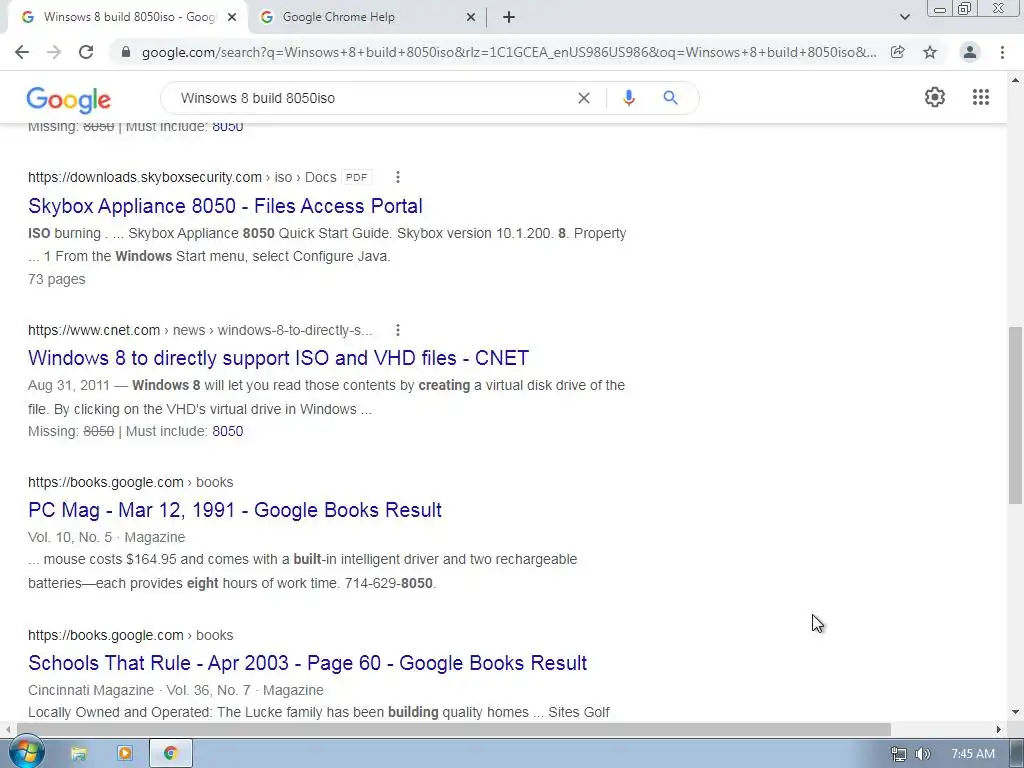Image resolution: width=1024 pixels, height=768 pixels.
Task: Click Must include 8050 under CNET result
Action: click(x=228, y=431)
